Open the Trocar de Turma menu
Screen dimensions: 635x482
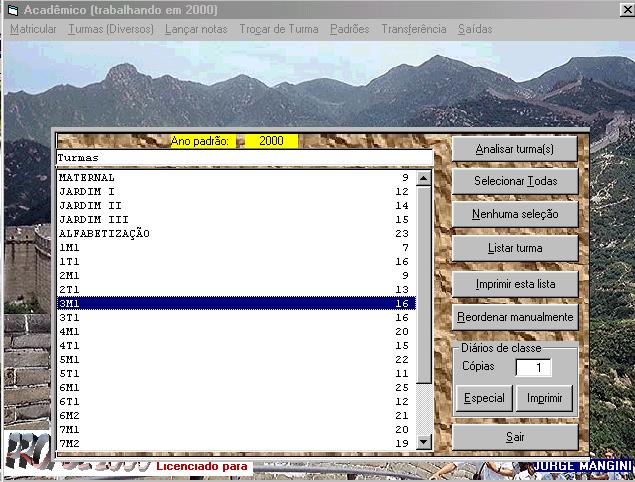279,29
